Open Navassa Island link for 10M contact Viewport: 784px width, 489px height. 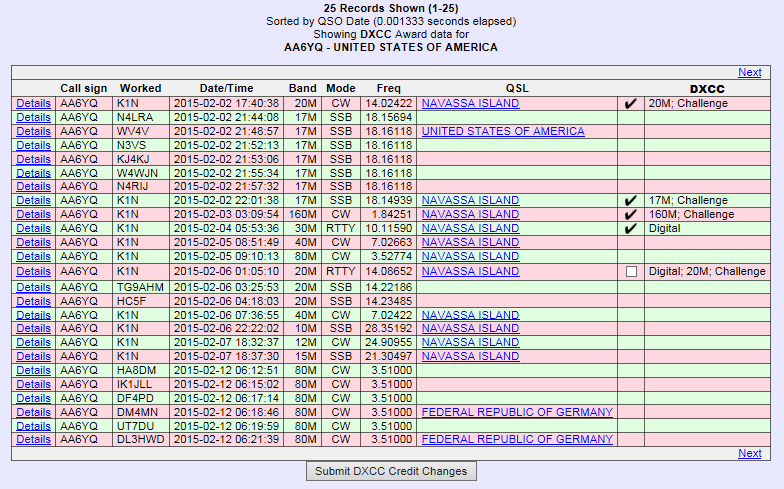click(470, 328)
